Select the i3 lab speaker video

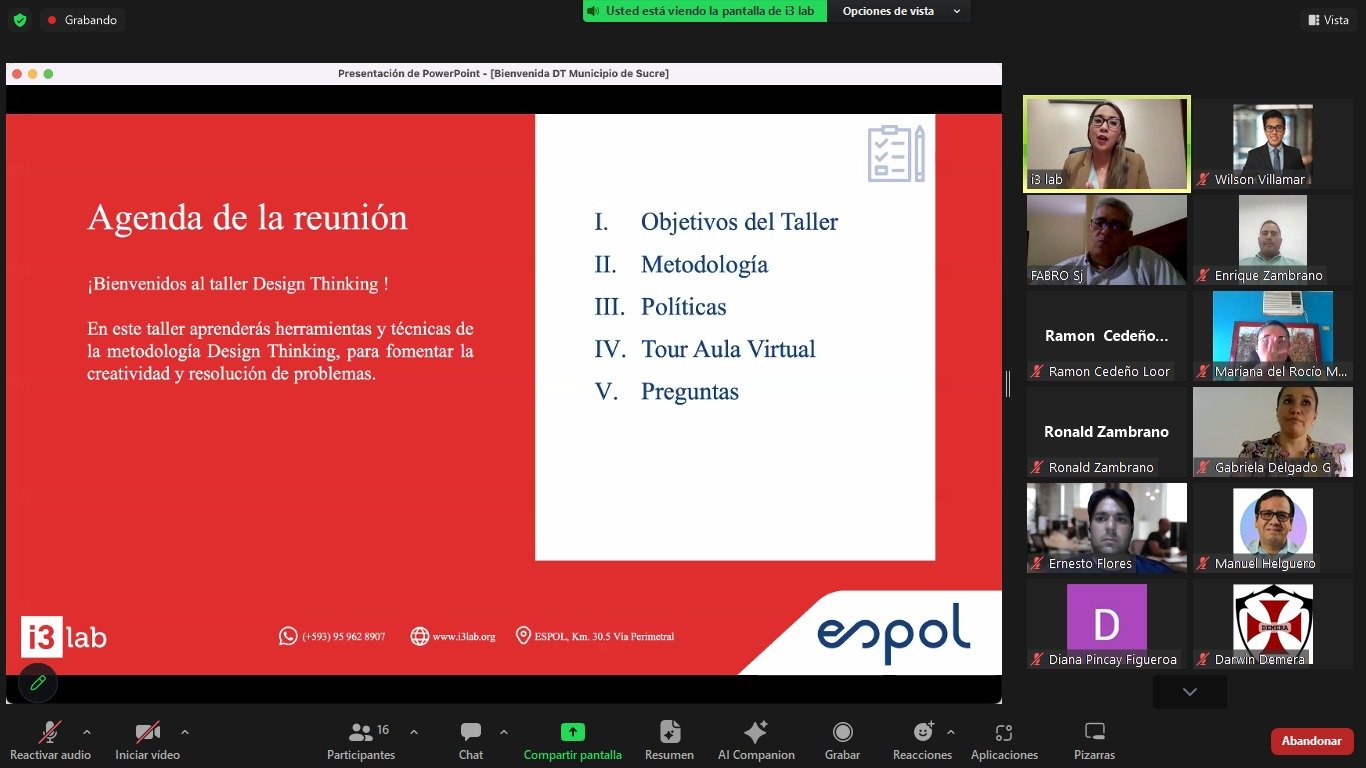[x=1107, y=143]
